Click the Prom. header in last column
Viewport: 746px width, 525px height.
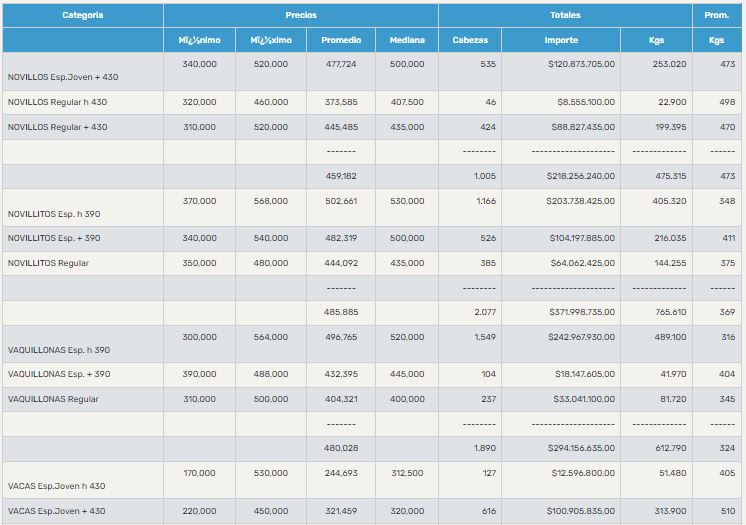(716, 15)
